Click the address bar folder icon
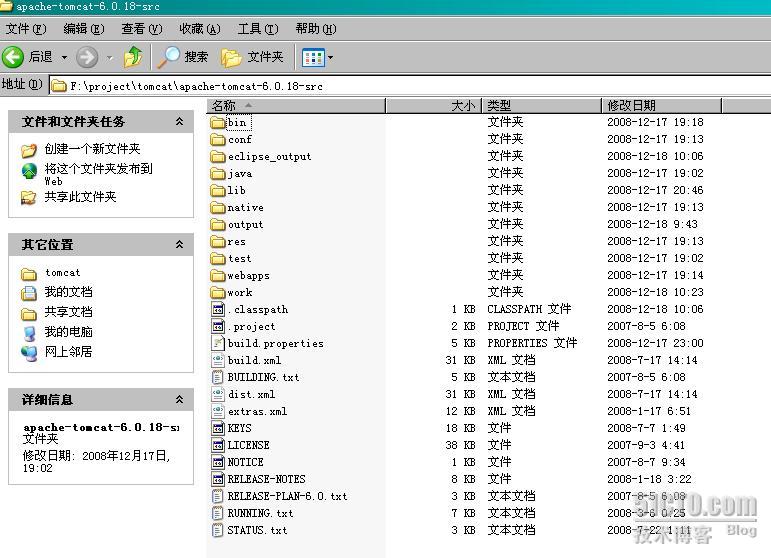Image resolution: width=771 pixels, height=558 pixels. [59, 87]
